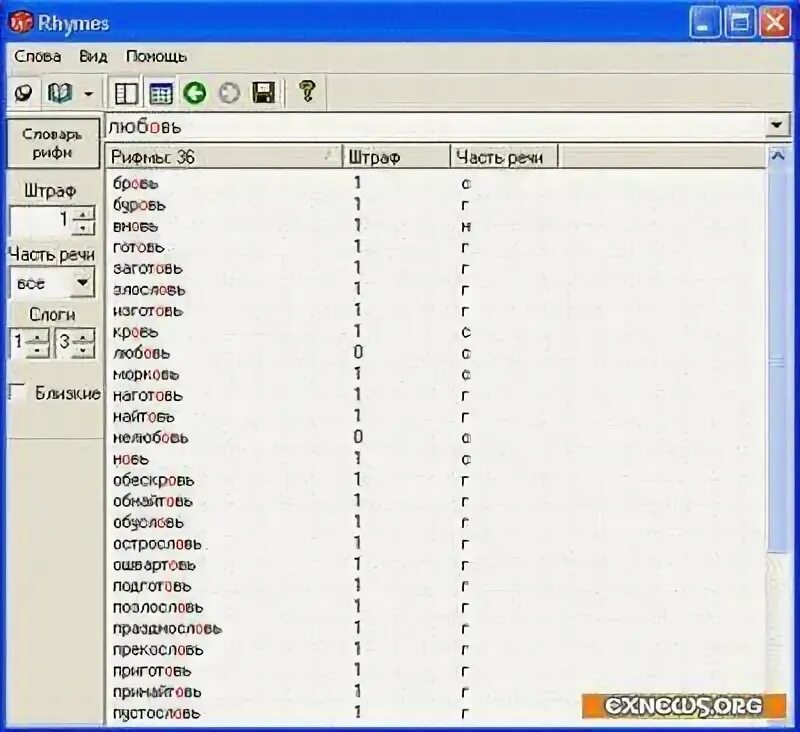Screen dimensions: 800x732
Task: Open the dictionary book icon
Action: click(60, 93)
